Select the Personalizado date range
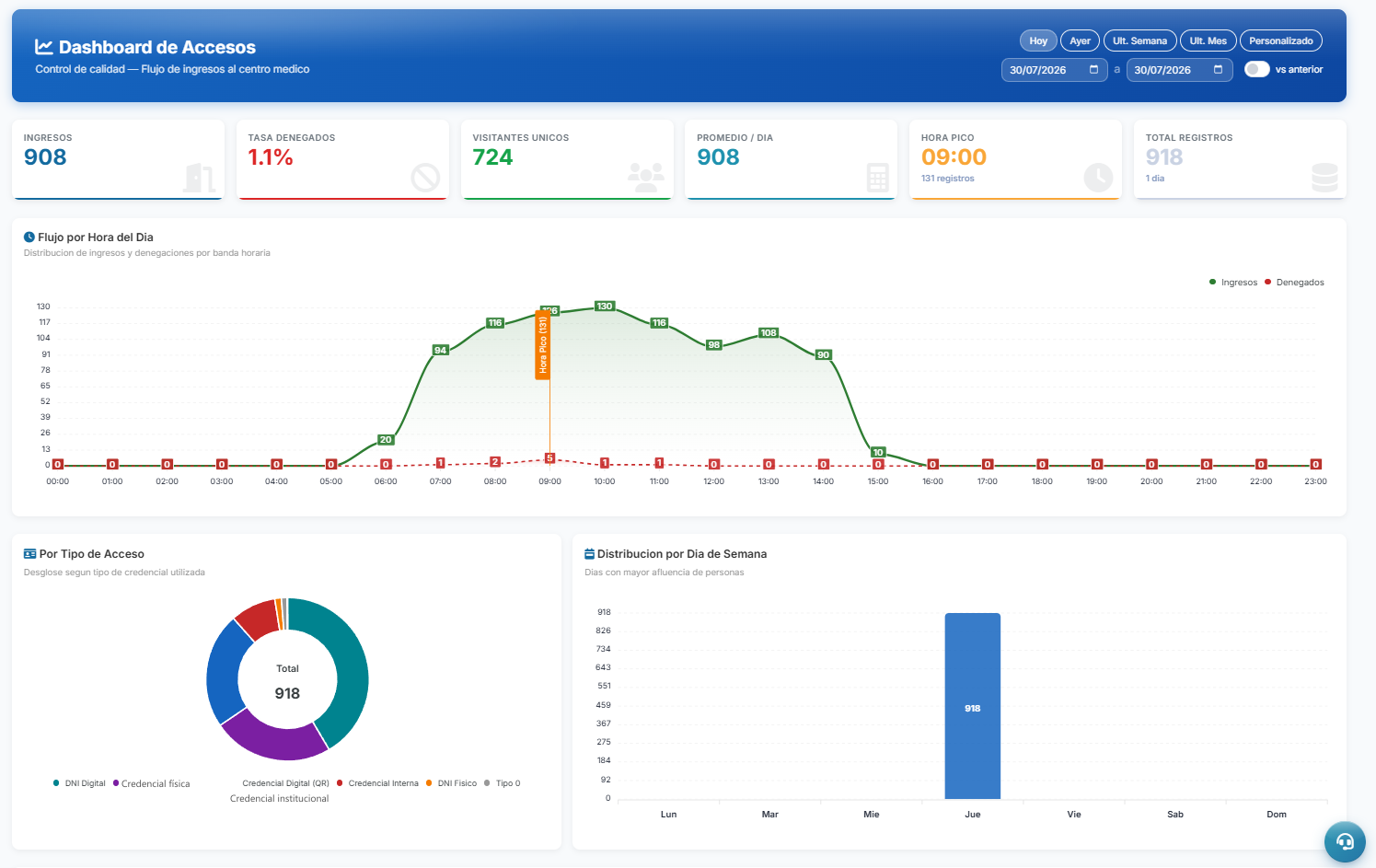The width and height of the screenshot is (1376, 868). tap(1281, 41)
